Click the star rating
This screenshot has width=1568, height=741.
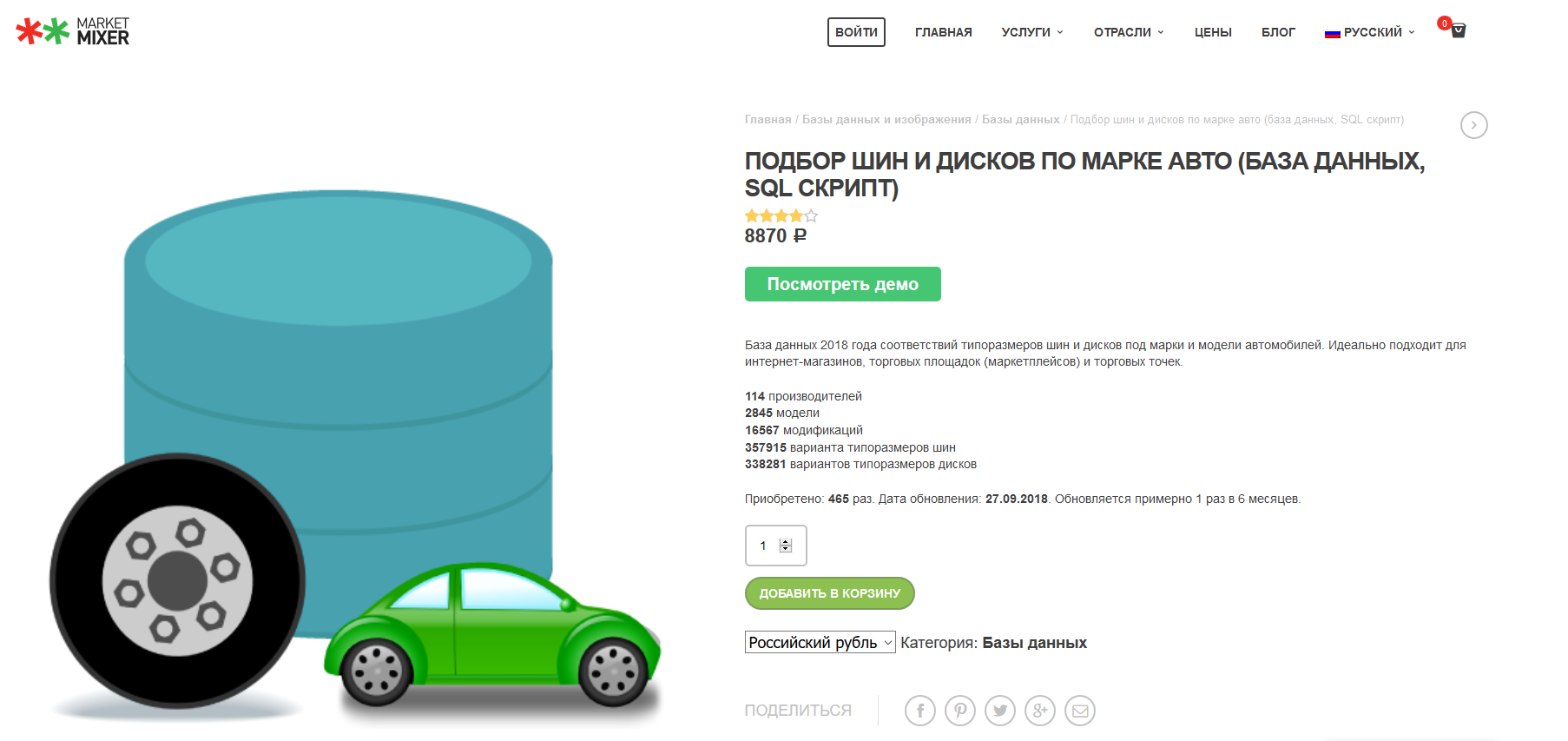[x=781, y=216]
